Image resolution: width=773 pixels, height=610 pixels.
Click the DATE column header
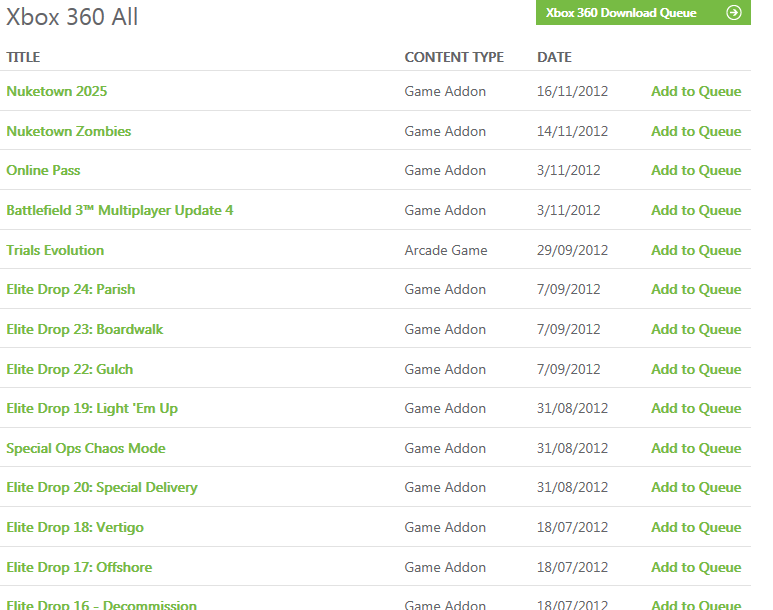[554, 57]
